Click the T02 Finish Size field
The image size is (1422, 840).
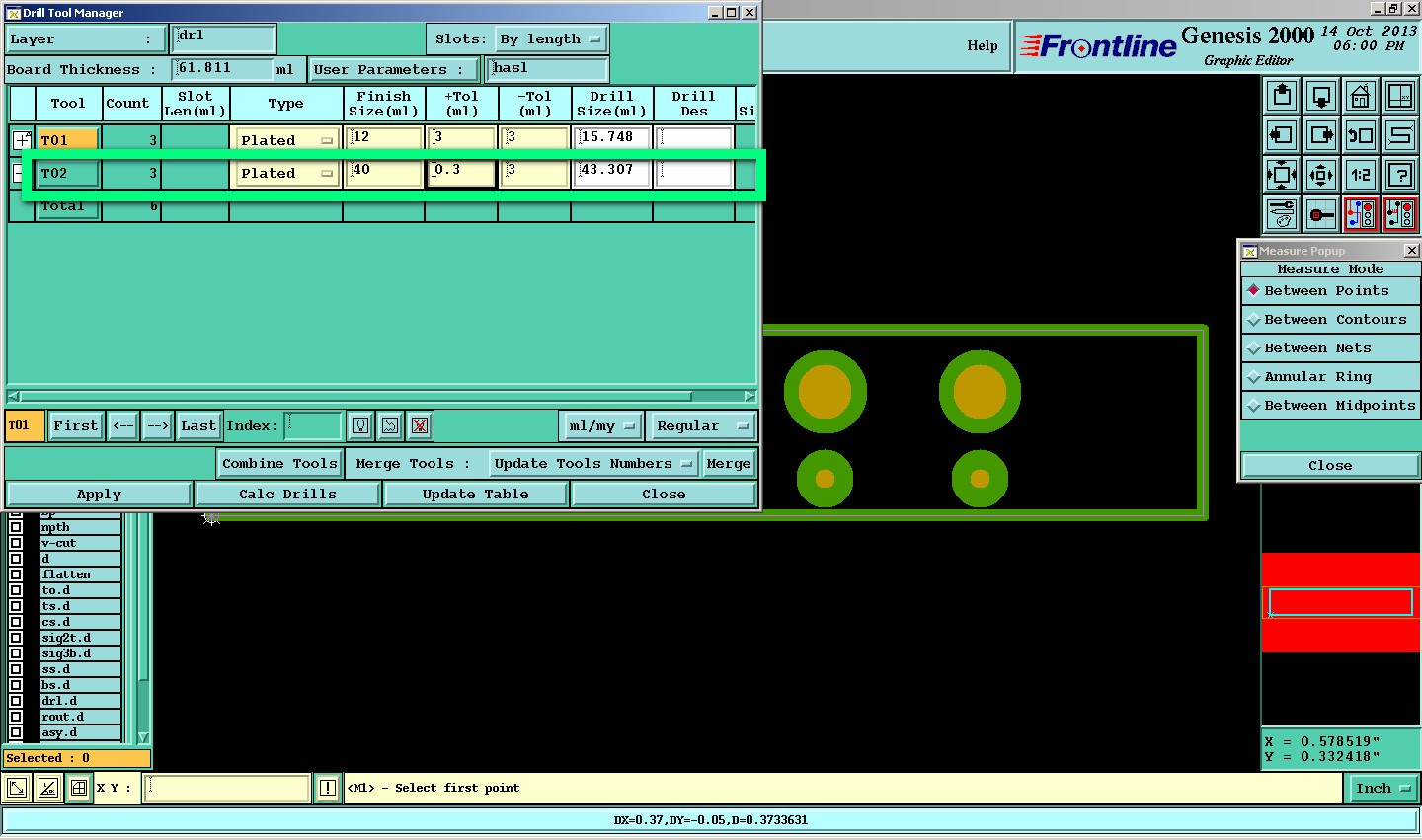[x=384, y=174]
